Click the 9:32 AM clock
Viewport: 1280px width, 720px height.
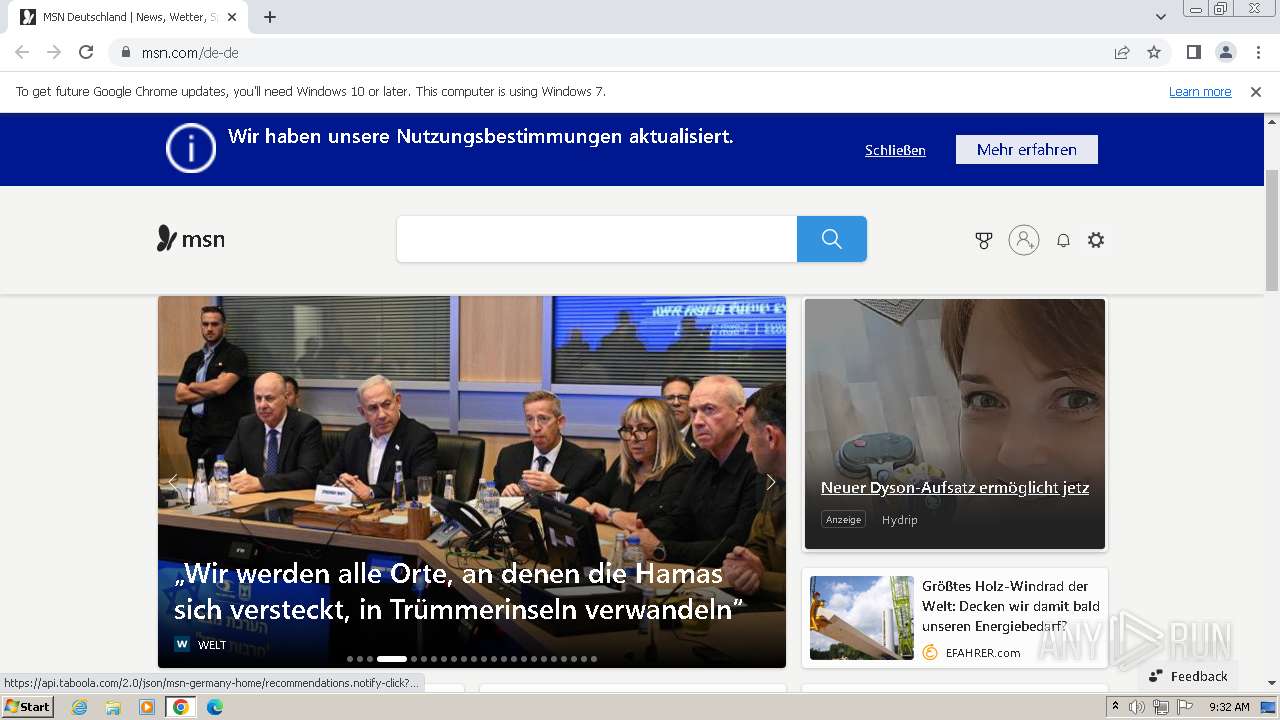click(1229, 707)
